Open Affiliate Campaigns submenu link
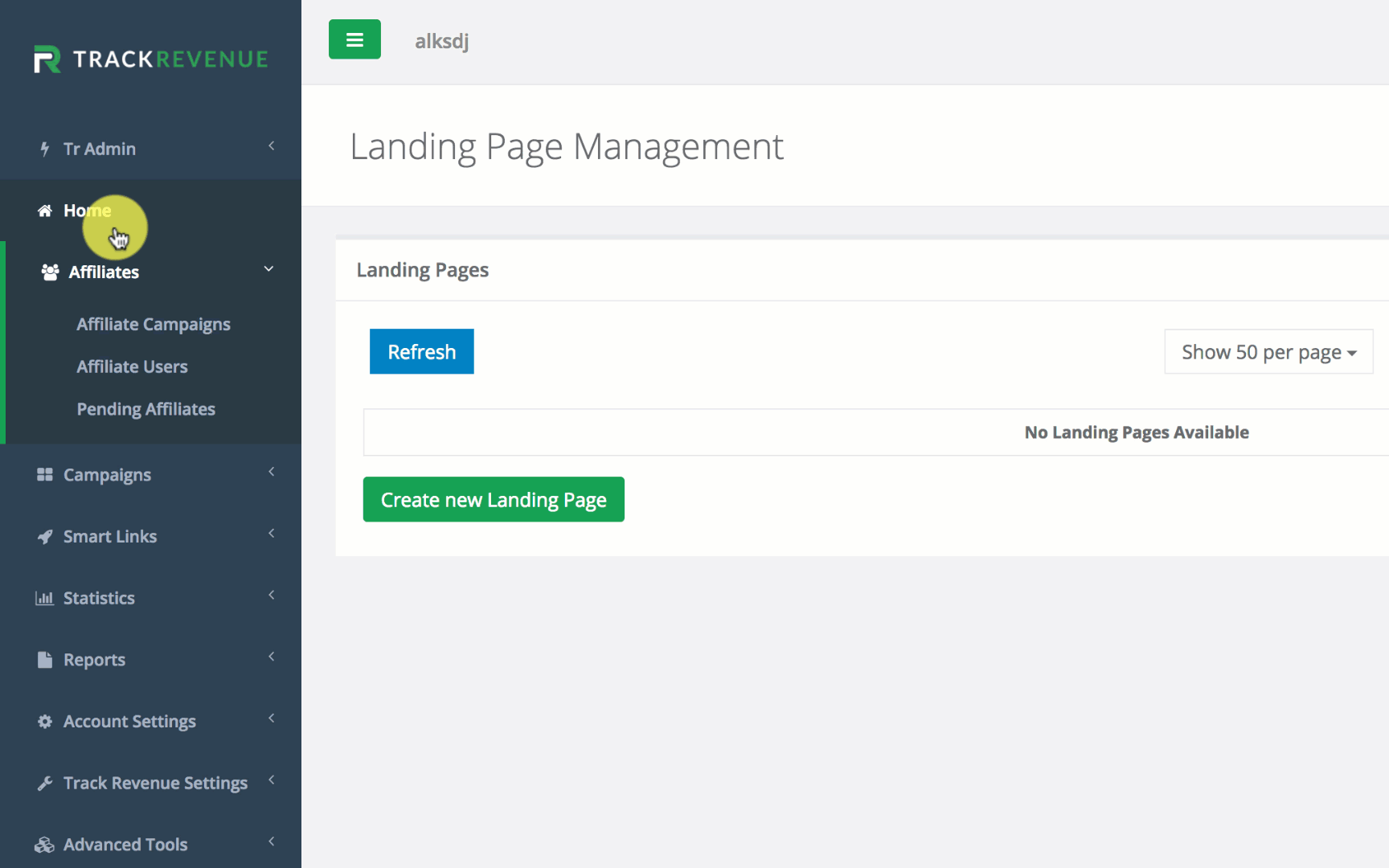The image size is (1389, 868). tap(154, 325)
